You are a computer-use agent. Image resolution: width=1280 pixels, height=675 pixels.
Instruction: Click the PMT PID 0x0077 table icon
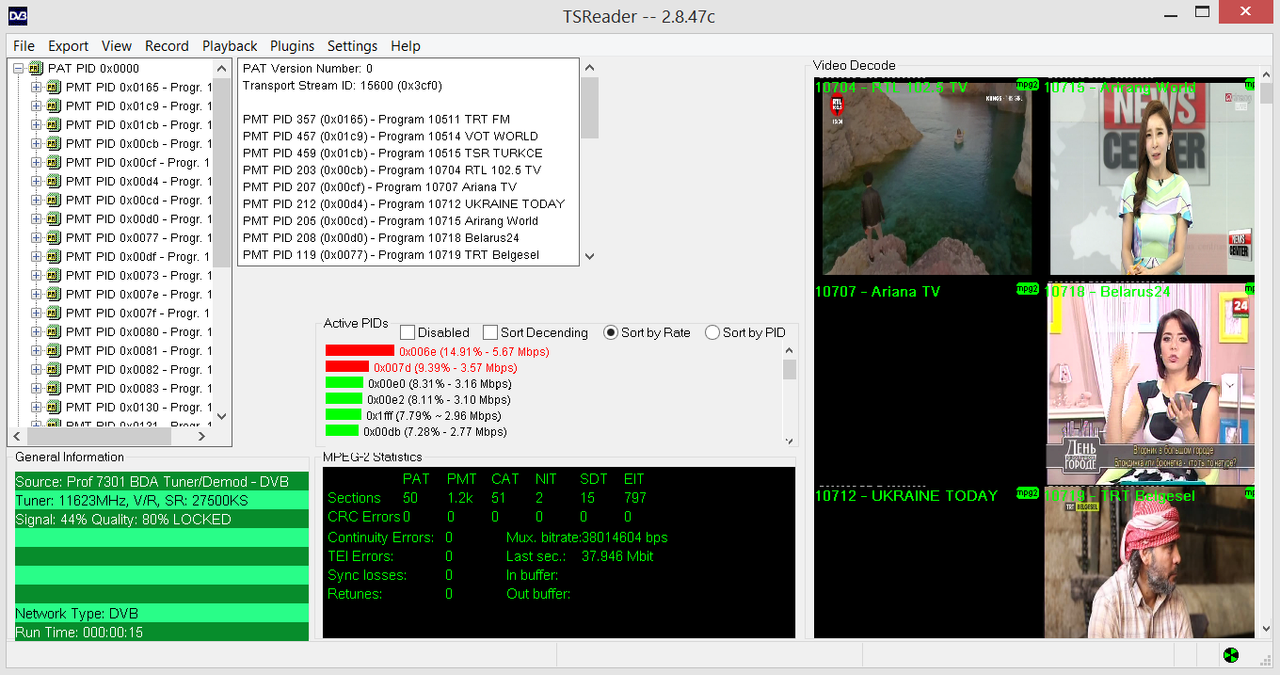click(x=54, y=238)
